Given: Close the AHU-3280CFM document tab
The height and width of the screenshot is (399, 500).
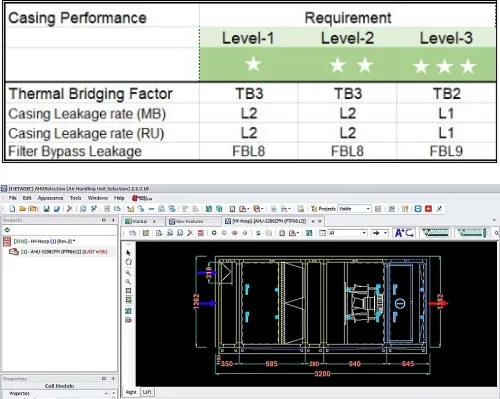Looking at the screenshot, I should tap(320, 221).
